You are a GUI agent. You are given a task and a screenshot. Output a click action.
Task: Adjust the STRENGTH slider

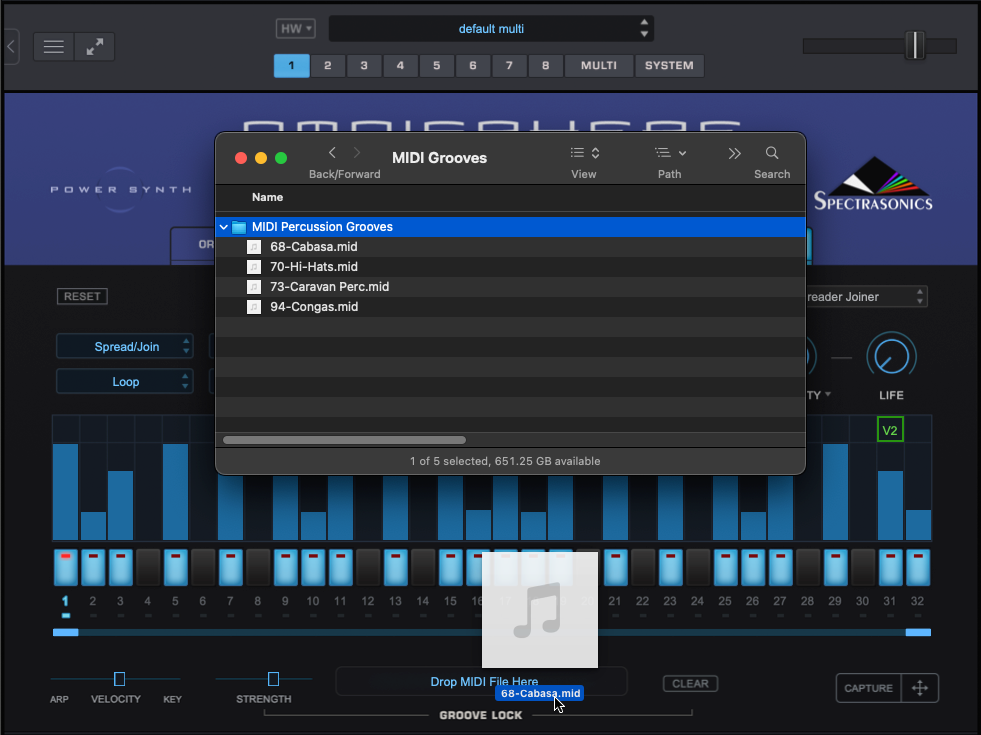coord(273,679)
